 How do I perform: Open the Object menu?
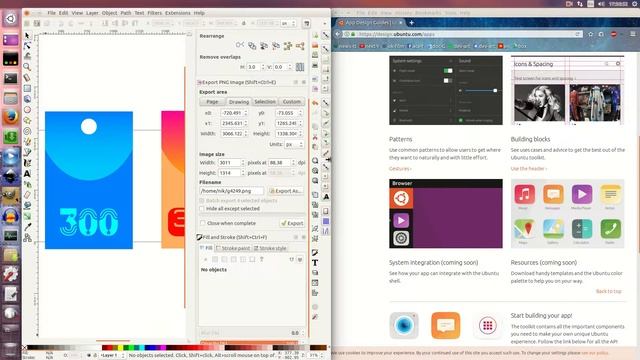click(109, 13)
